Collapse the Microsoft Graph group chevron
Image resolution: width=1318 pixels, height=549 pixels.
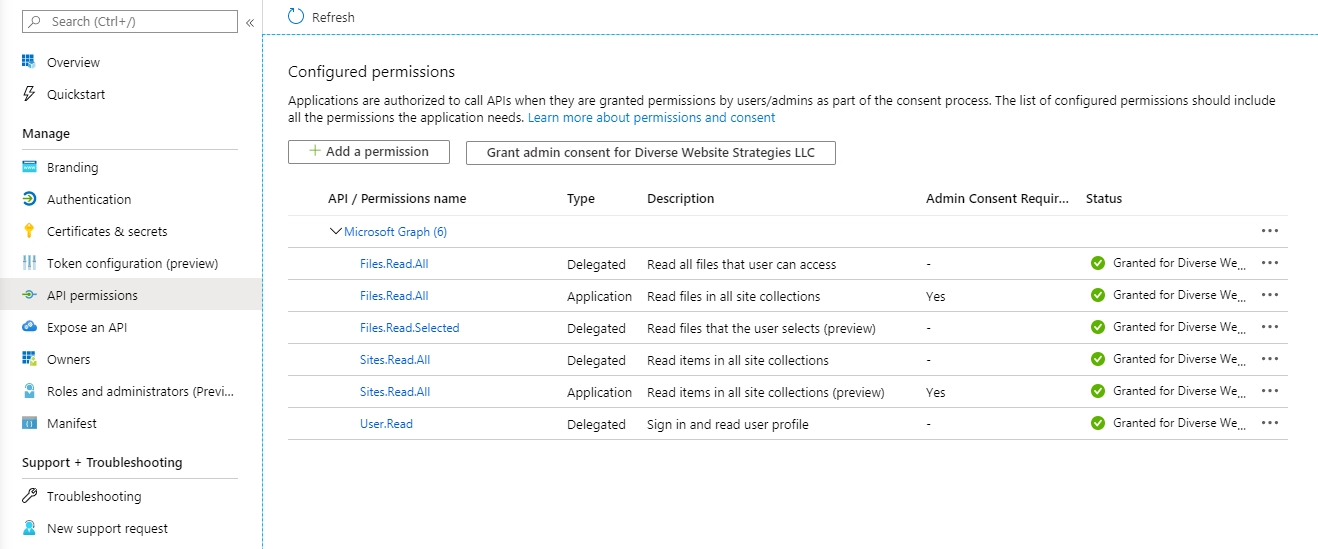pyautogui.click(x=335, y=231)
